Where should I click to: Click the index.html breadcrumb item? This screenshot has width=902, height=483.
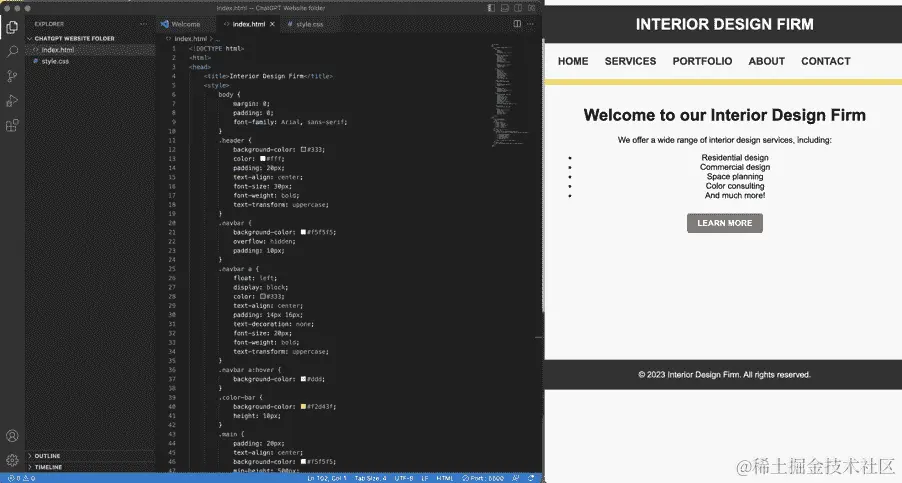pos(190,39)
